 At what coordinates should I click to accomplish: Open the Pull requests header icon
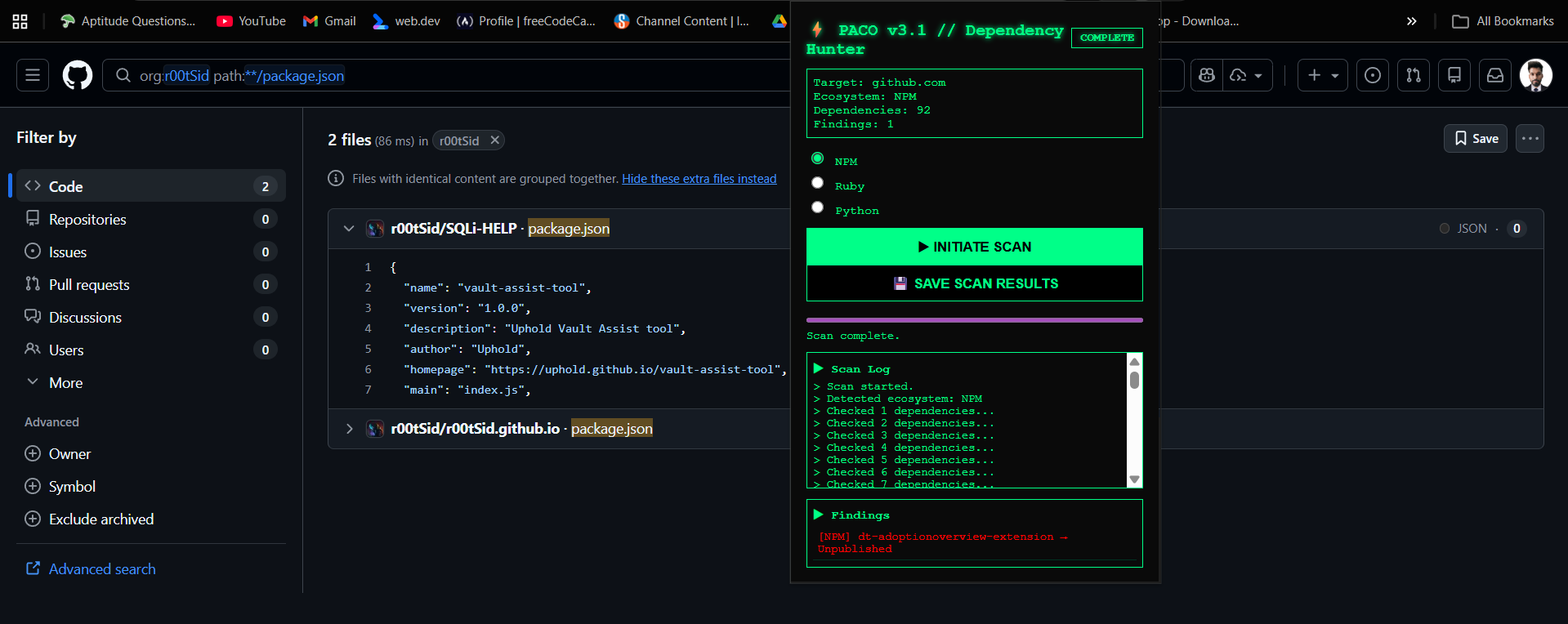(1414, 75)
